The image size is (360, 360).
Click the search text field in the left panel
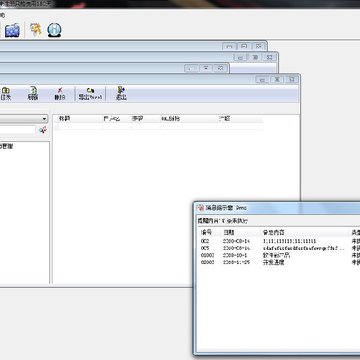[17, 130]
